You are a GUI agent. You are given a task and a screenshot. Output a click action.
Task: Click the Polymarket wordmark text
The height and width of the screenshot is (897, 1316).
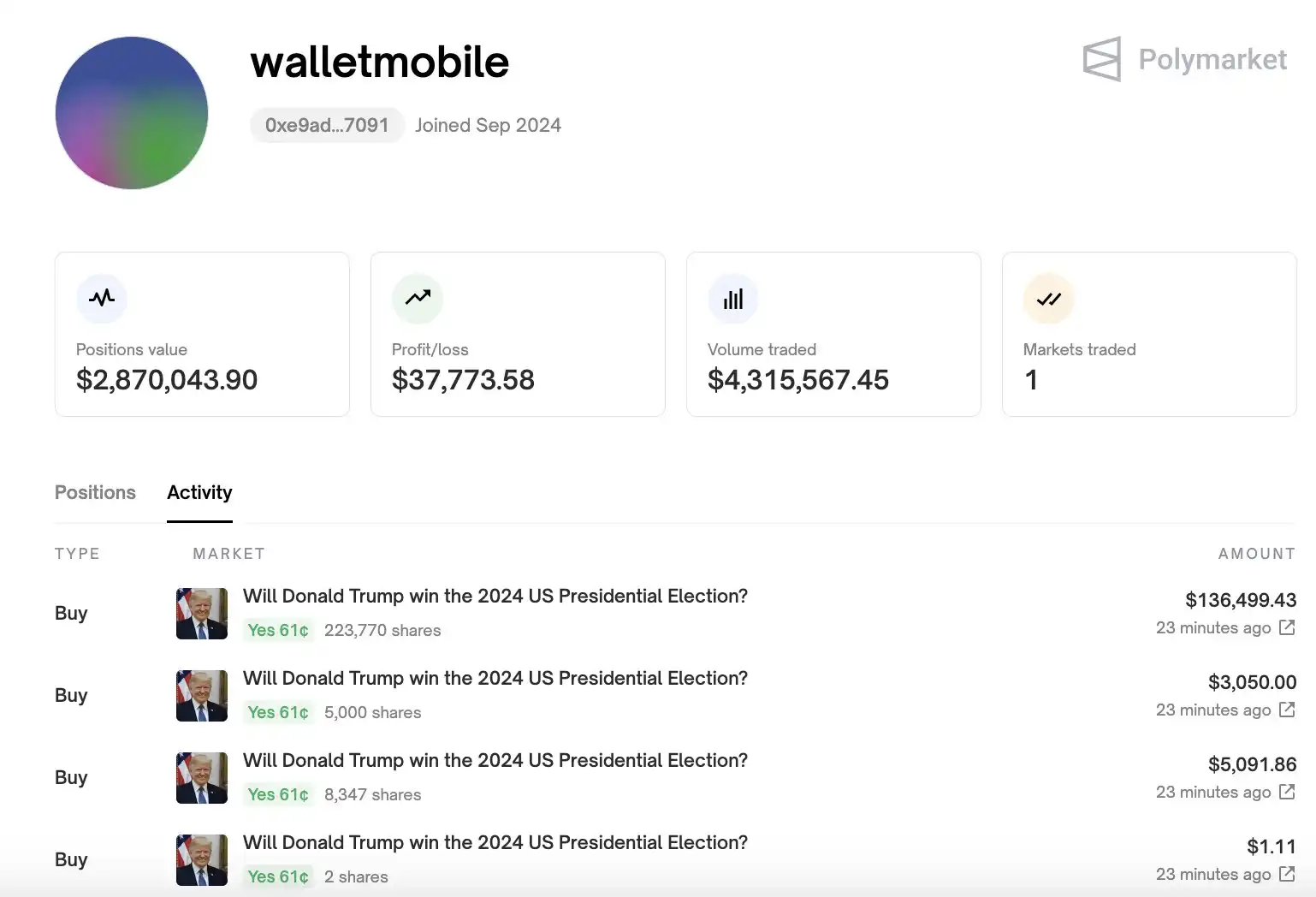pyautogui.click(x=1212, y=60)
